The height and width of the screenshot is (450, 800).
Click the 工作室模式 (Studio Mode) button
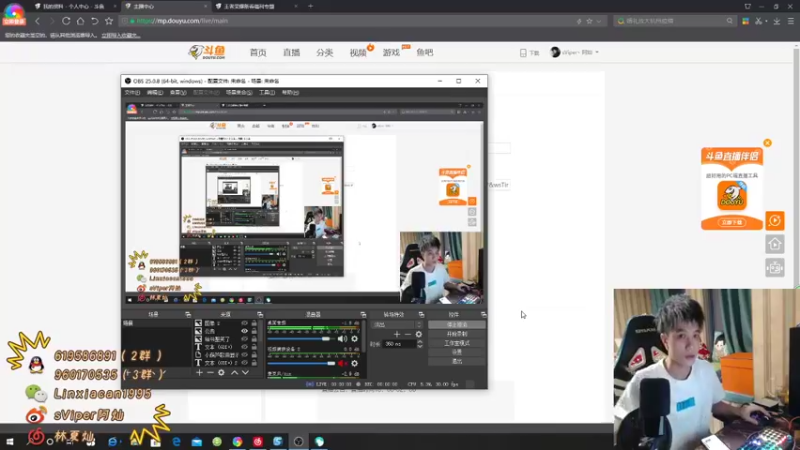click(x=457, y=343)
